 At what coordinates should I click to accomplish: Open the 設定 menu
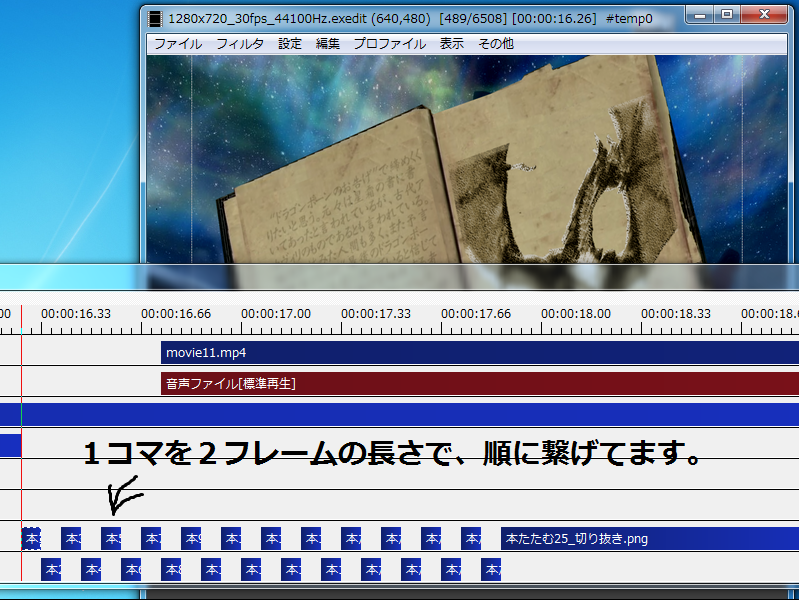[290, 44]
